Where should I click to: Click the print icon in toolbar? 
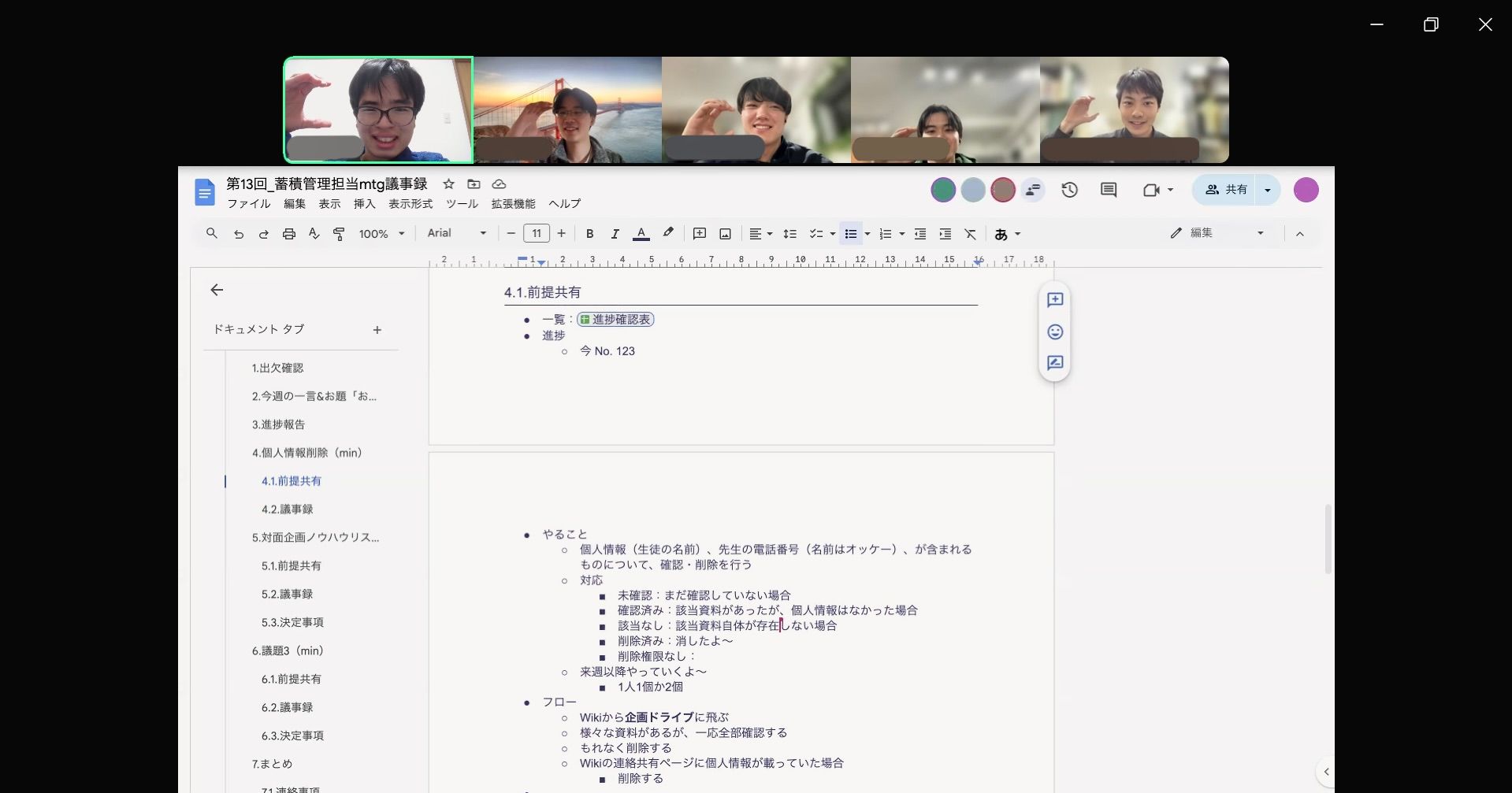(x=289, y=234)
